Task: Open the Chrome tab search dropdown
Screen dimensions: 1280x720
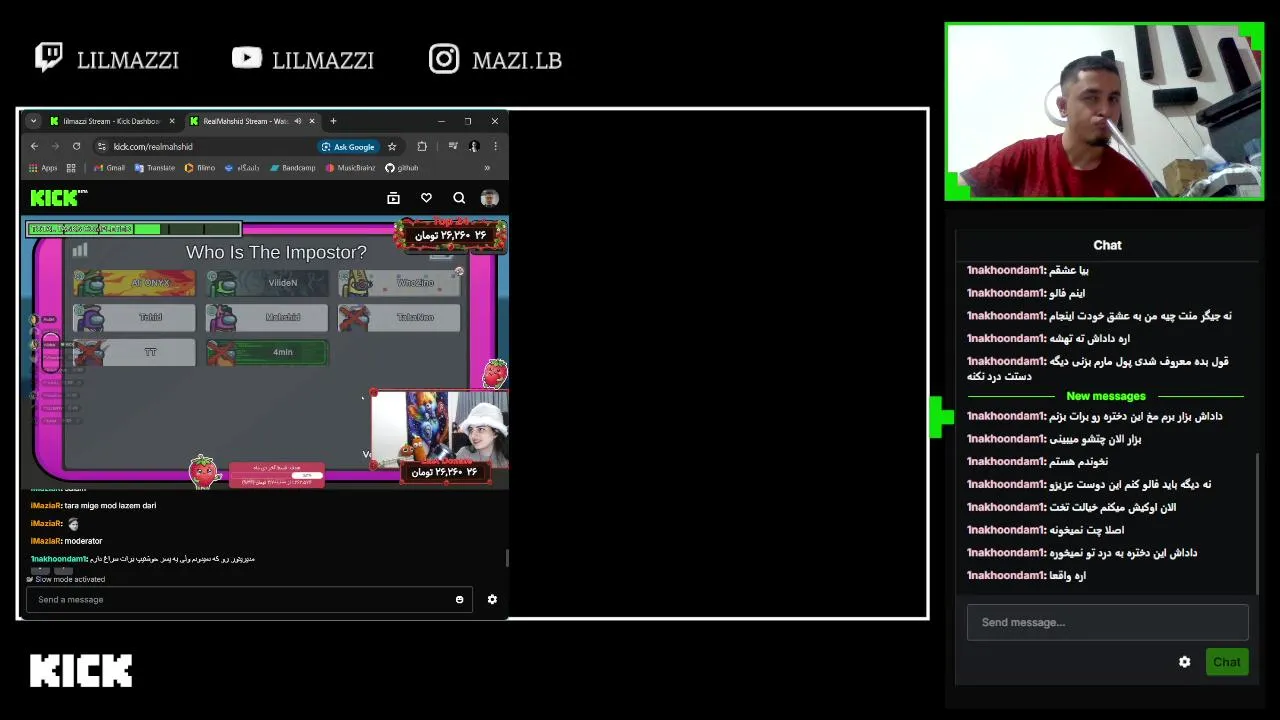Action: point(33,121)
